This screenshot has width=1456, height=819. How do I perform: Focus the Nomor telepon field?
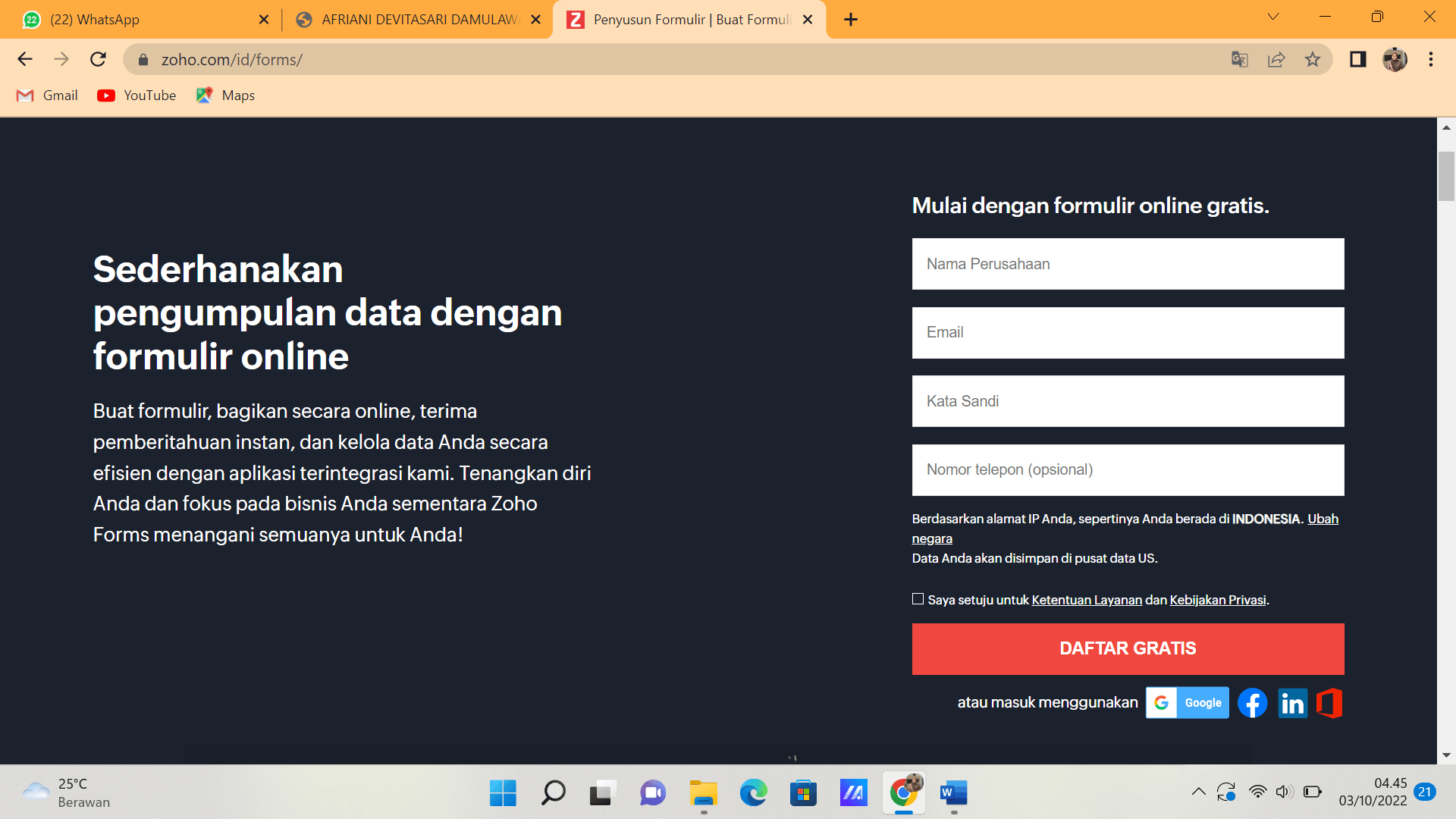pyautogui.click(x=1128, y=469)
